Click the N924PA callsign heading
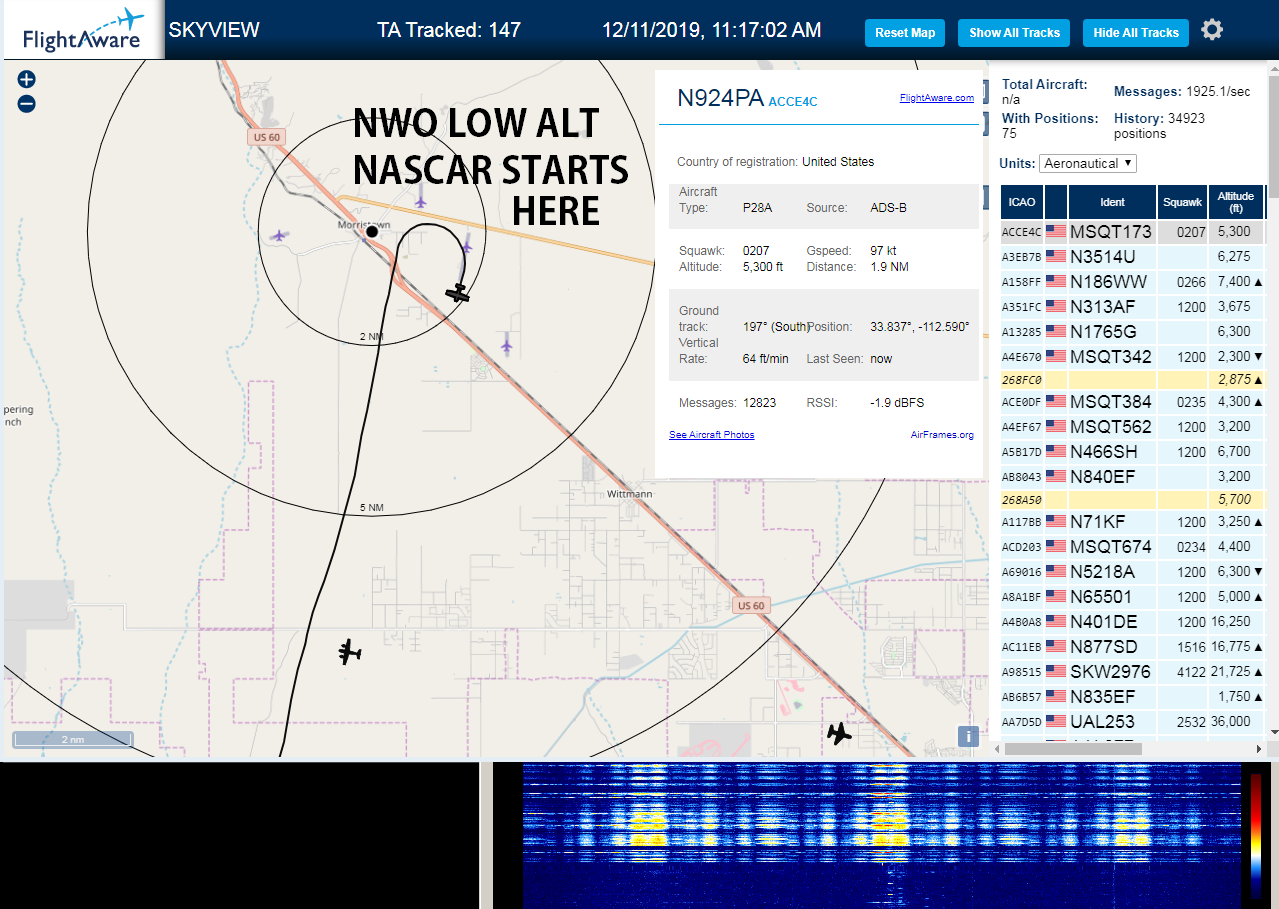Screen dimensions: 1279x909 pyautogui.click(x=720, y=98)
